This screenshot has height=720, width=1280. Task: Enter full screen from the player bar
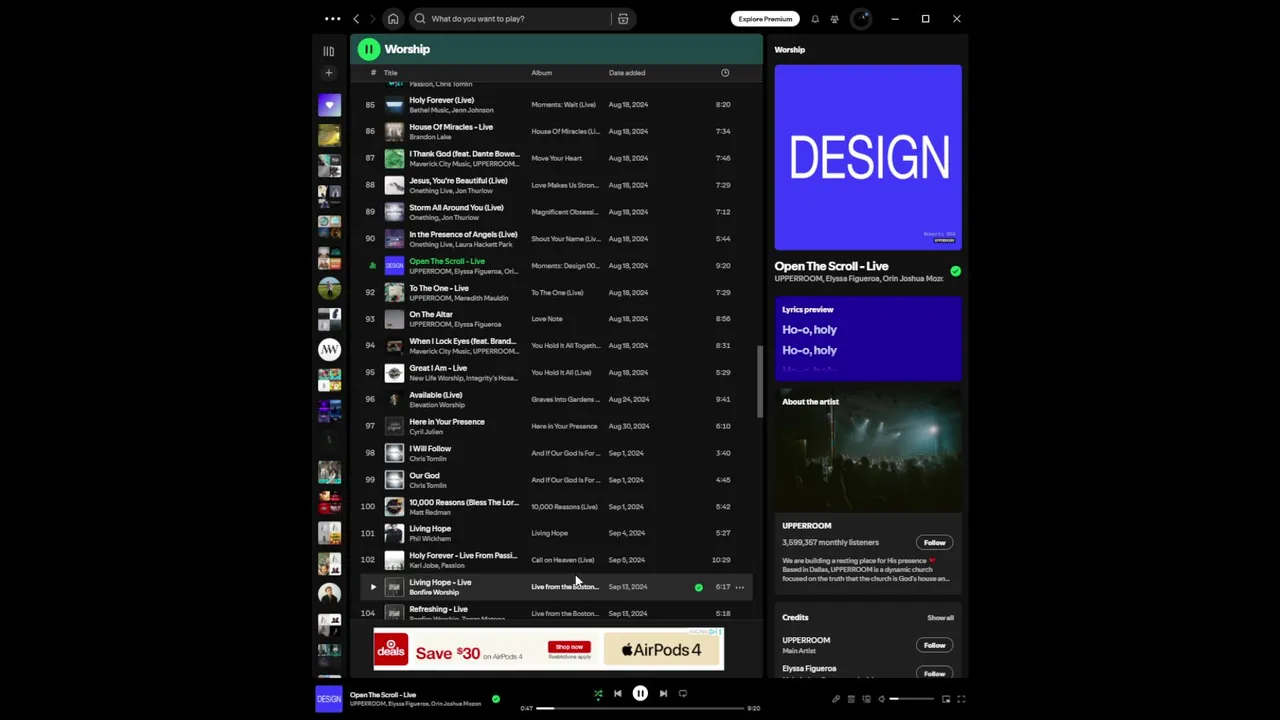click(x=961, y=699)
